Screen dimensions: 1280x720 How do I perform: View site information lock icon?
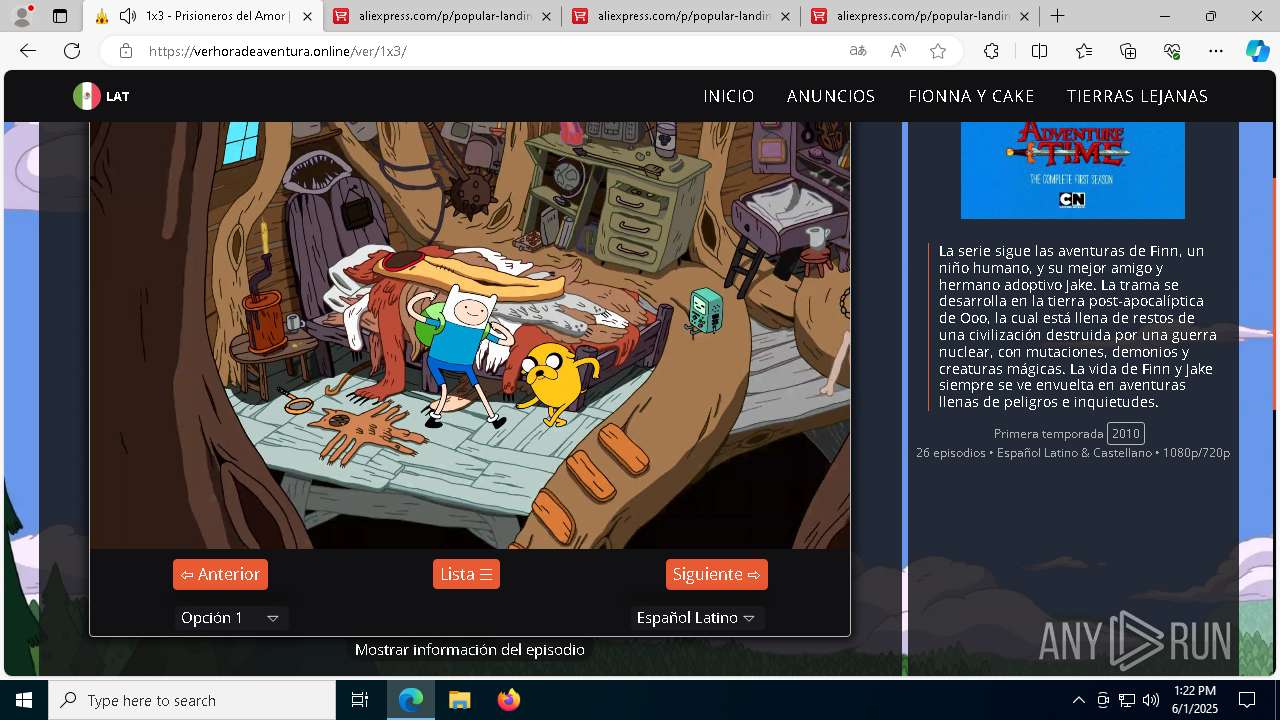tap(125, 51)
